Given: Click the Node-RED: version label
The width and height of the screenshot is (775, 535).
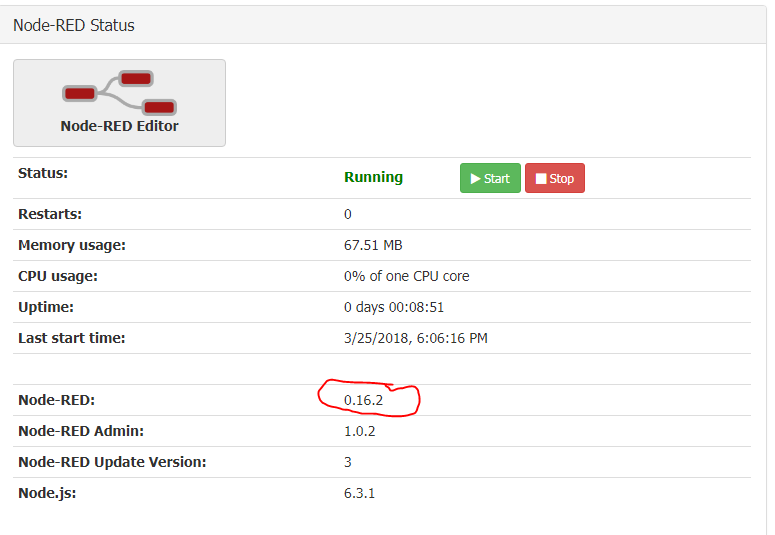Looking at the screenshot, I should point(56,400).
